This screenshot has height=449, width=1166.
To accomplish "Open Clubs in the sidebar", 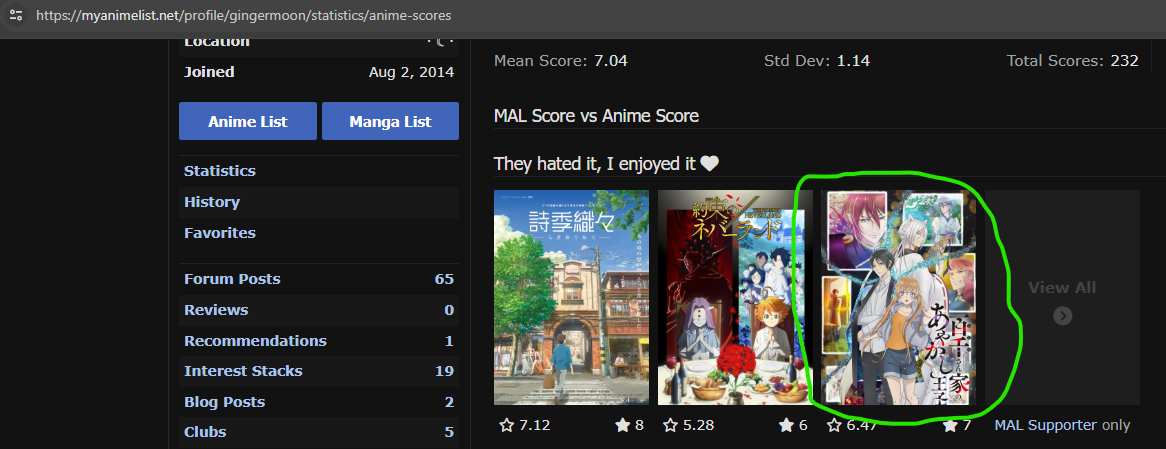I will tap(205, 432).
